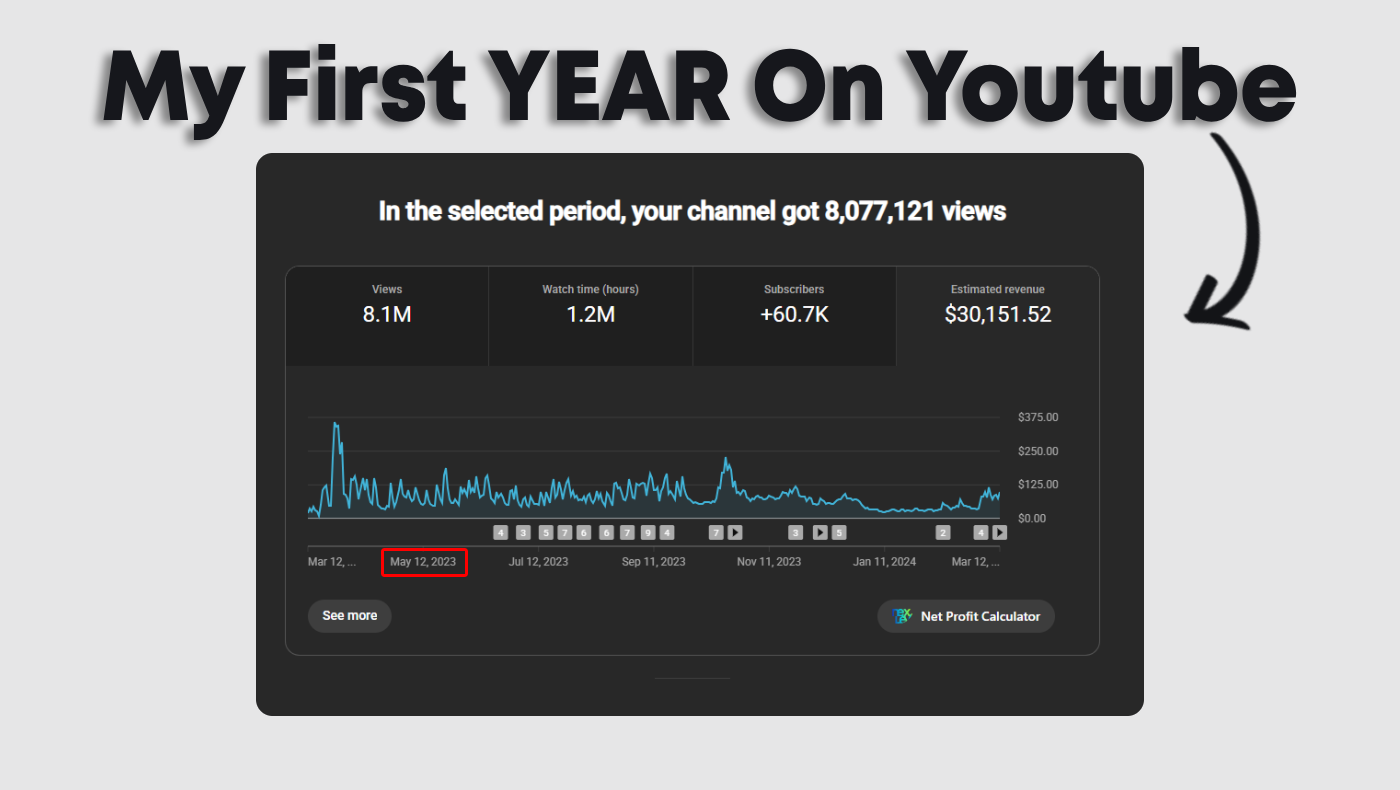The width and height of the screenshot is (1400, 790).
Task: Click the 'May 12, 2023' axis date
Action: click(x=423, y=562)
